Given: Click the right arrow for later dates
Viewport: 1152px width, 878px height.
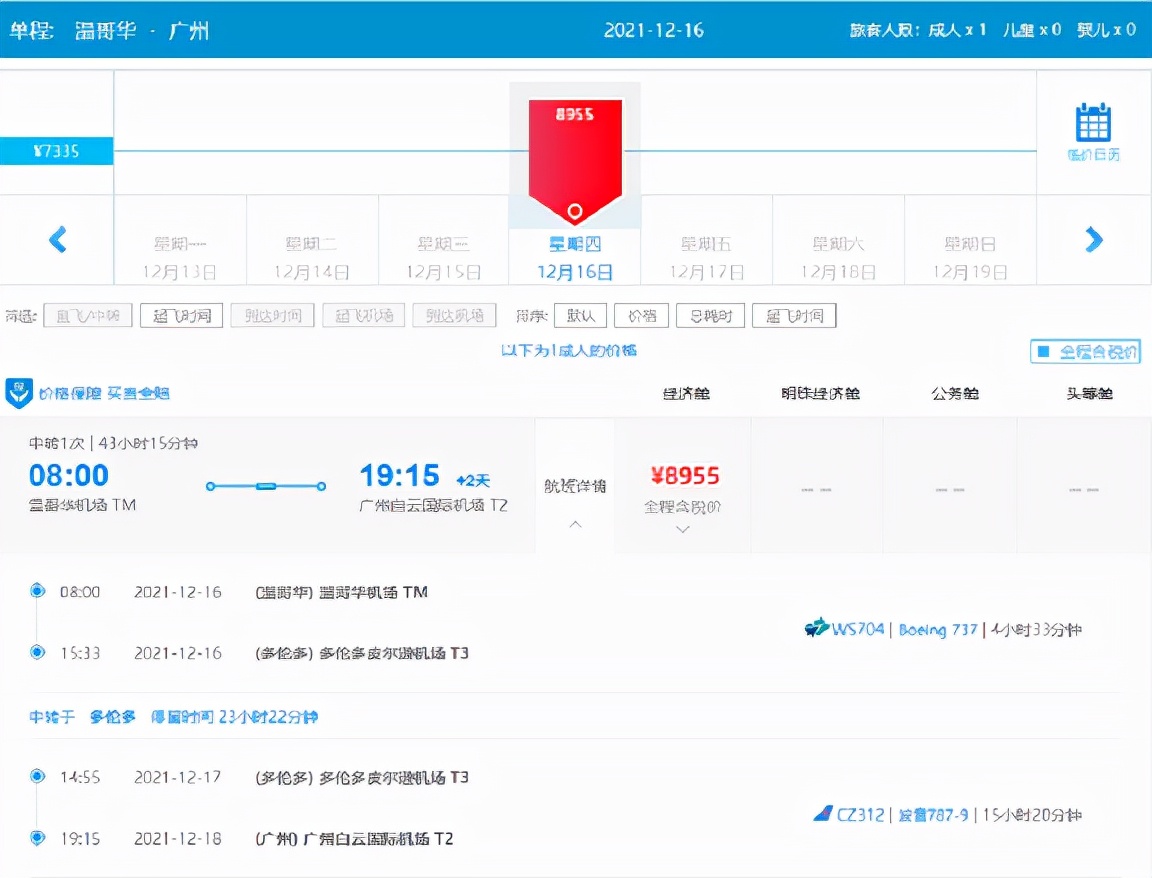Looking at the screenshot, I should pos(1094,240).
